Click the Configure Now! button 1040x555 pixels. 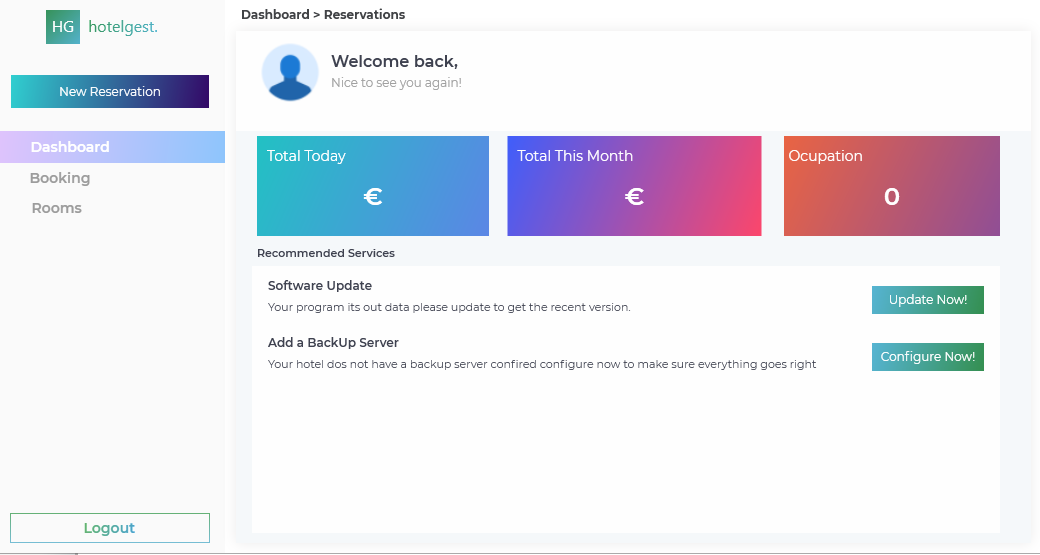click(x=927, y=357)
